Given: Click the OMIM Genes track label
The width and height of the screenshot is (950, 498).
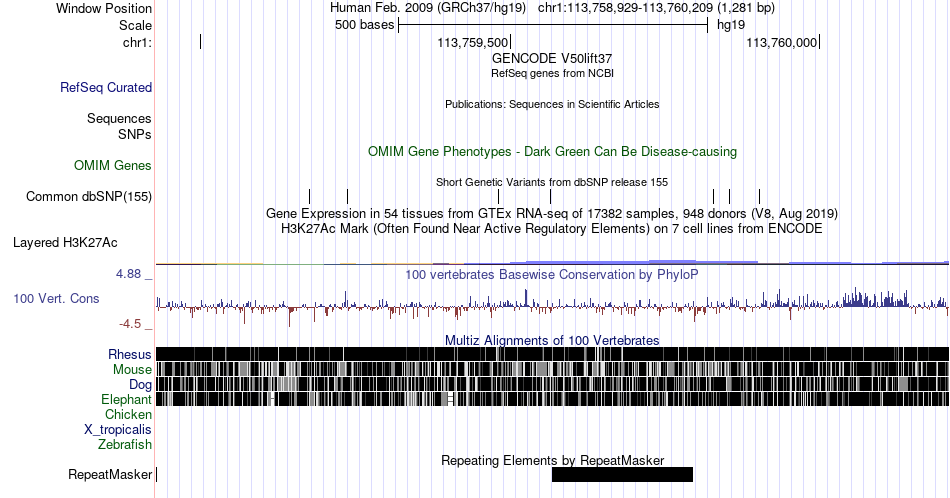Looking at the screenshot, I should (x=113, y=165).
